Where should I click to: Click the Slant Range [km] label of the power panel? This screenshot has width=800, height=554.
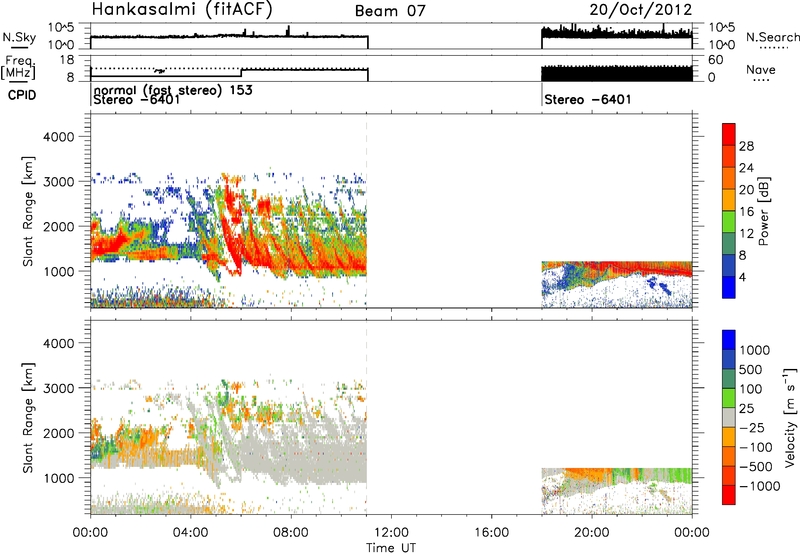28,211
